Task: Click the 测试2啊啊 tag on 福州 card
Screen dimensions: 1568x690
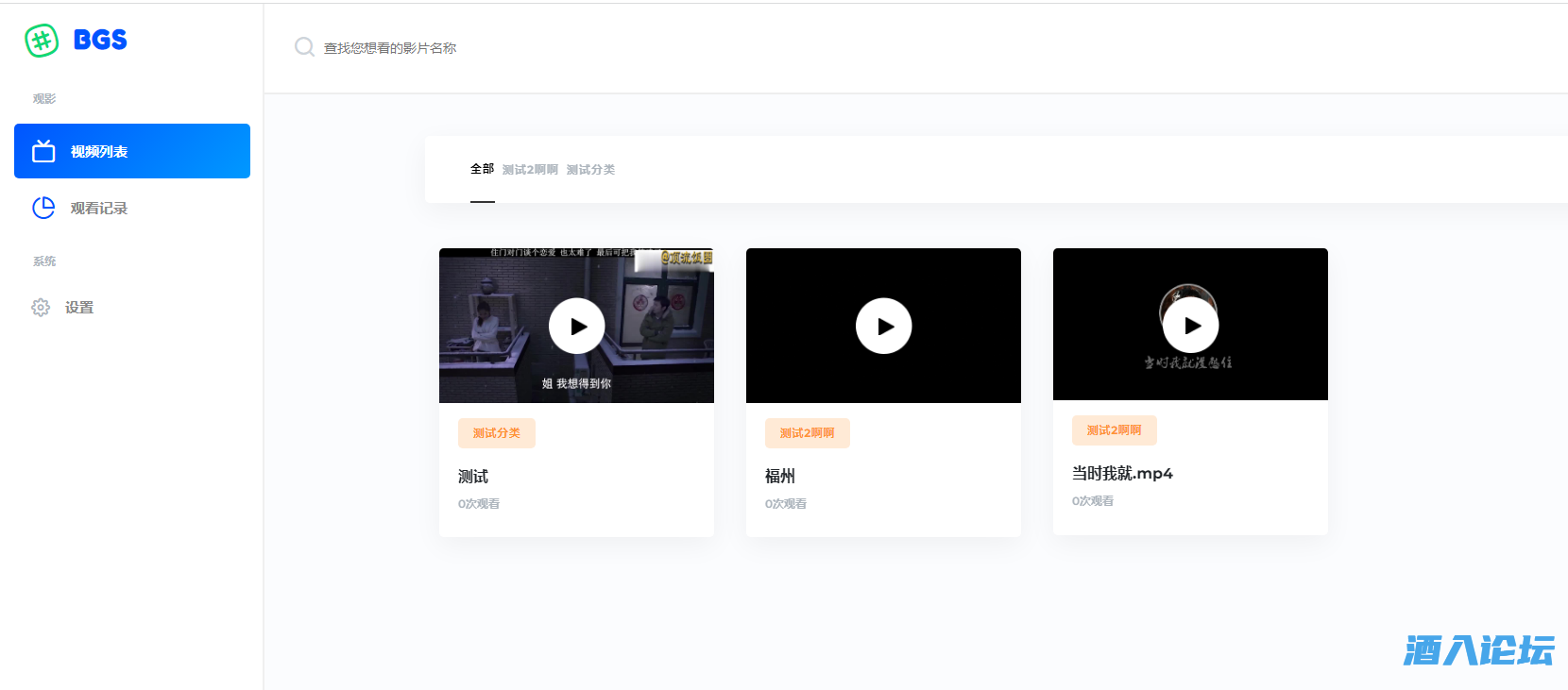Action: pyautogui.click(x=807, y=433)
